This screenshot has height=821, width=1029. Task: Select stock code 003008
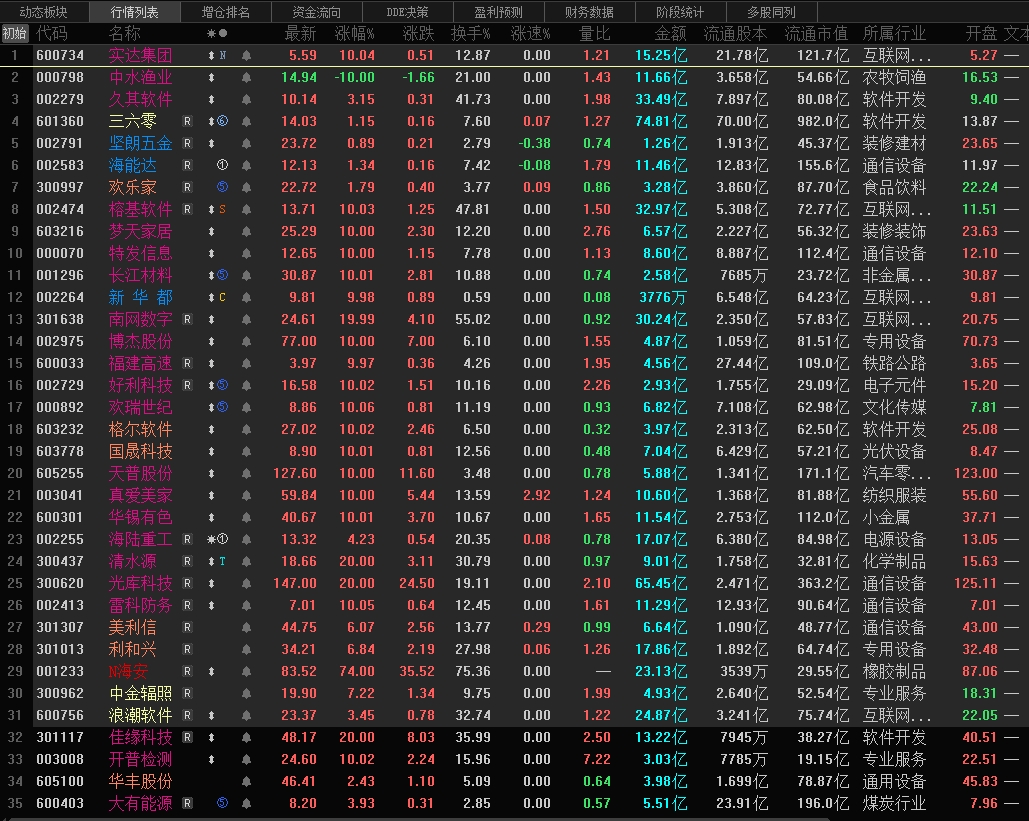(60, 759)
